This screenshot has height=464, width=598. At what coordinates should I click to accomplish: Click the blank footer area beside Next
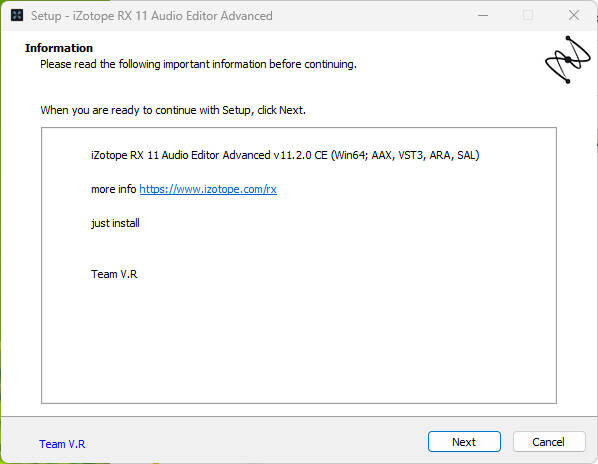pyautogui.click(x=256, y=442)
